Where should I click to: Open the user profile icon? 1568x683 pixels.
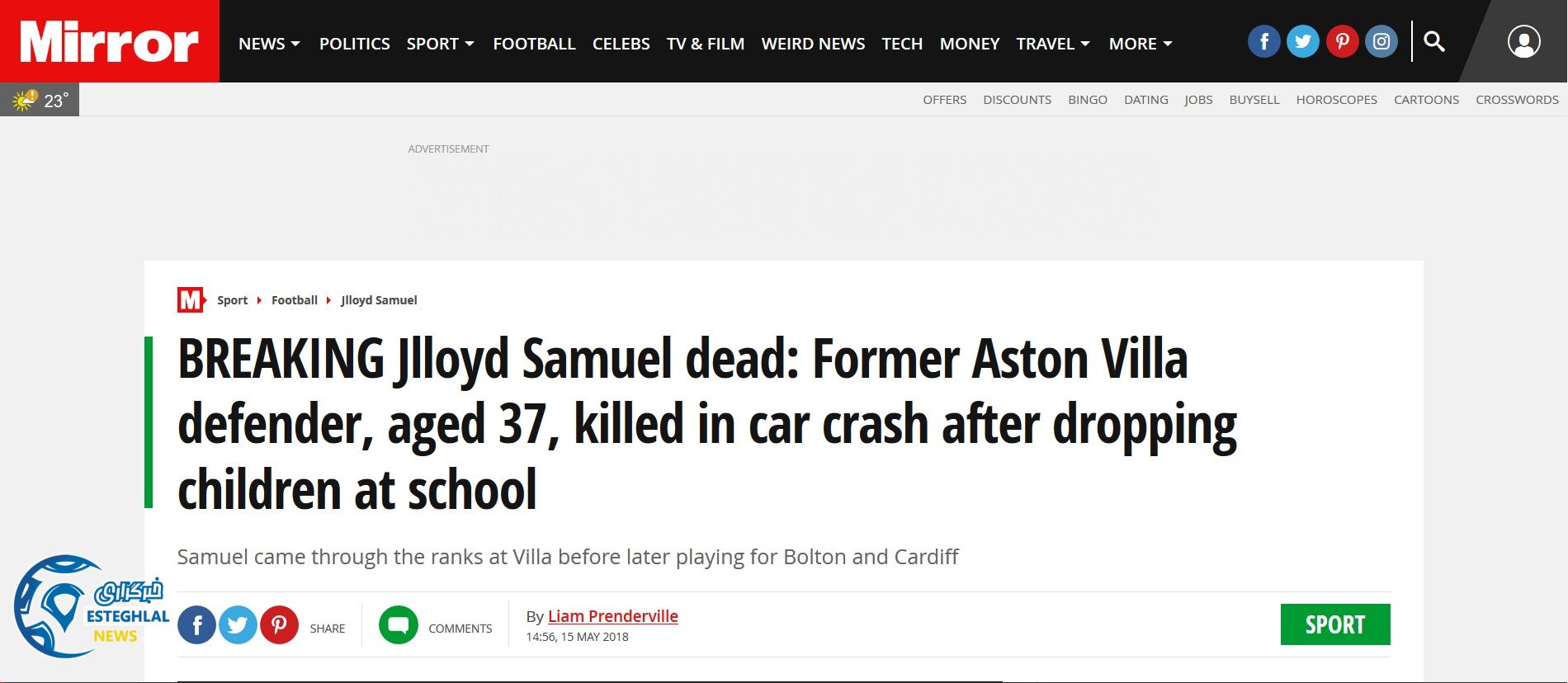pyautogui.click(x=1523, y=41)
